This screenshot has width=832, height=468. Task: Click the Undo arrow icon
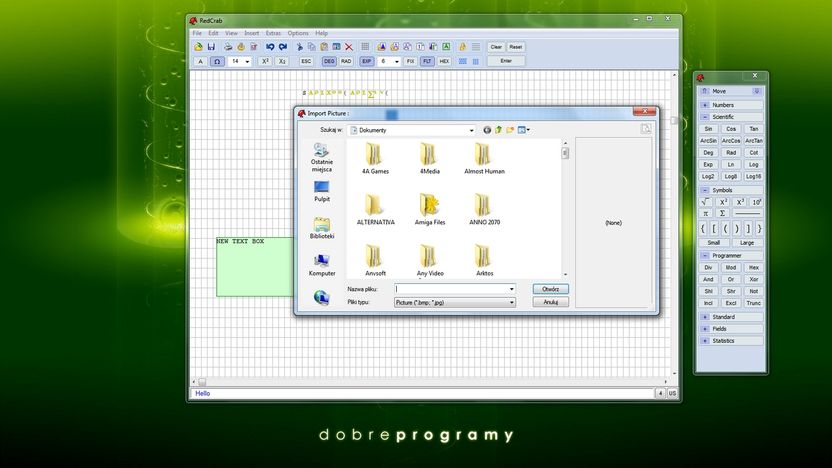(x=270, y=47)
